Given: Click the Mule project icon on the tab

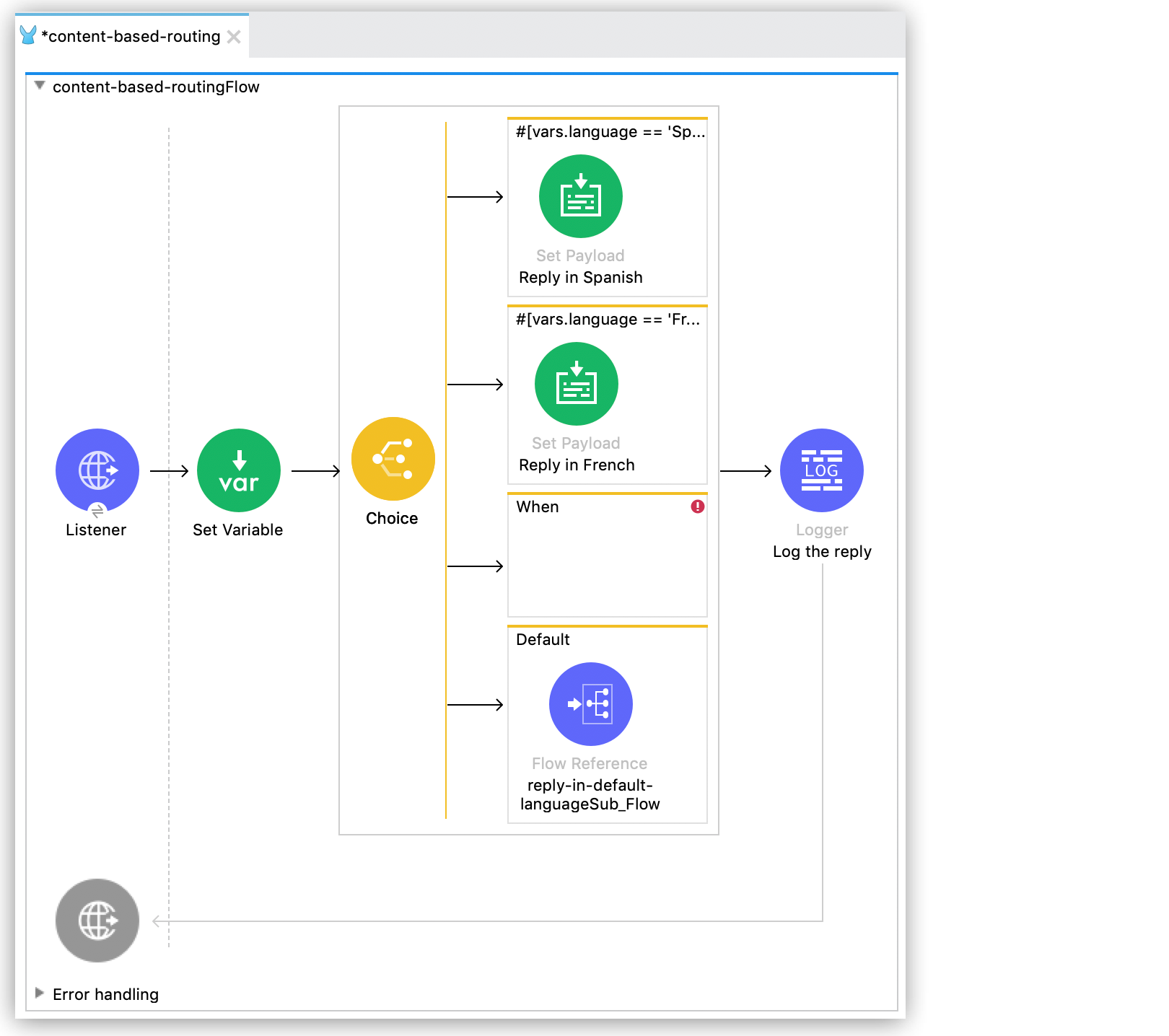Looking at the screenshot, I should [27, 35].
